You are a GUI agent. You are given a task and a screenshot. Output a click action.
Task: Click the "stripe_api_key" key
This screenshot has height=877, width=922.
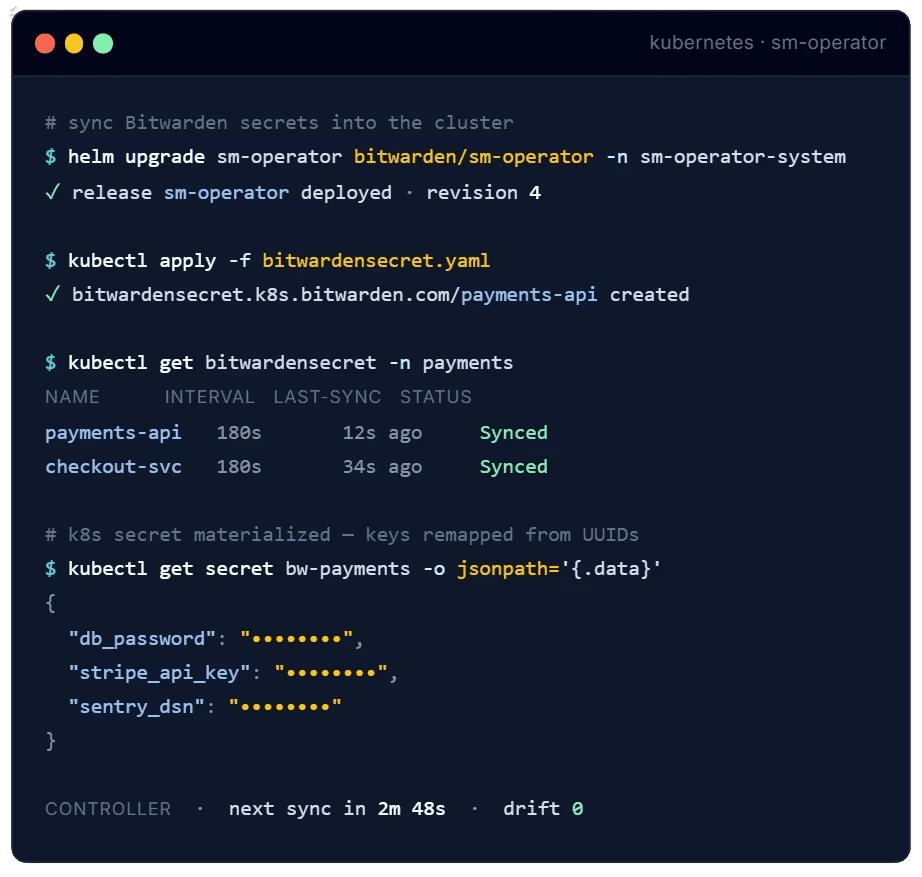tap(159, 673)
